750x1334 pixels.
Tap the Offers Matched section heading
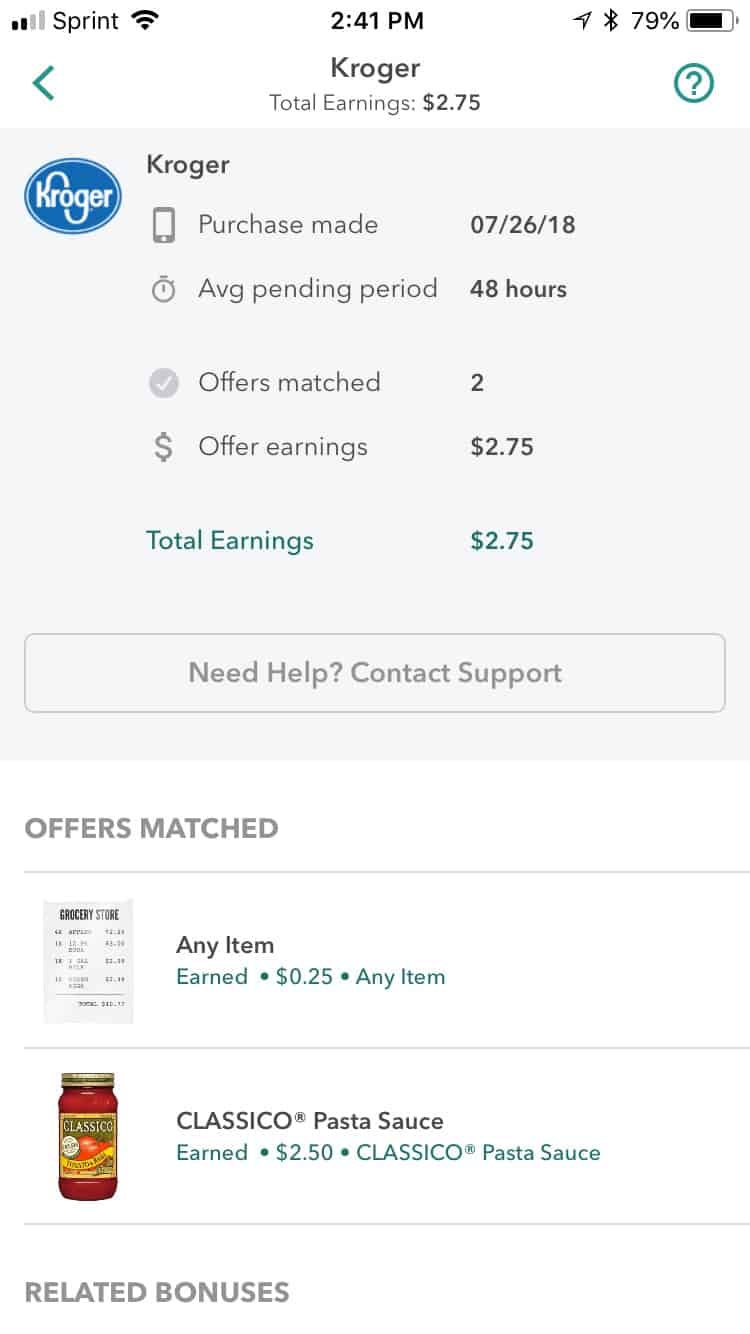(151, 828)
